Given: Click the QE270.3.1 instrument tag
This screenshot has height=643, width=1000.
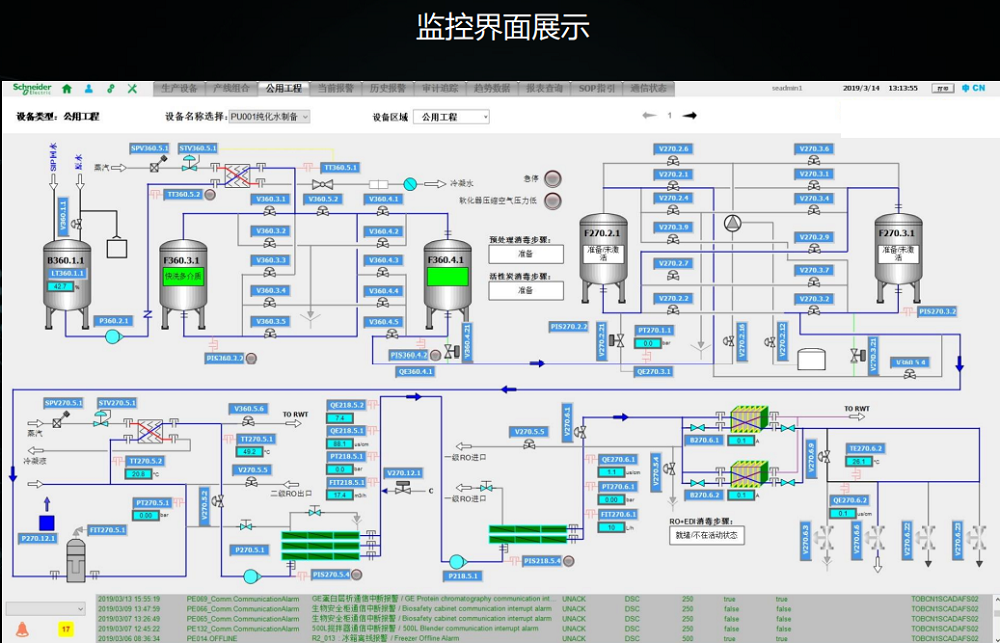Looking at the screenshot, I should 654,371.
